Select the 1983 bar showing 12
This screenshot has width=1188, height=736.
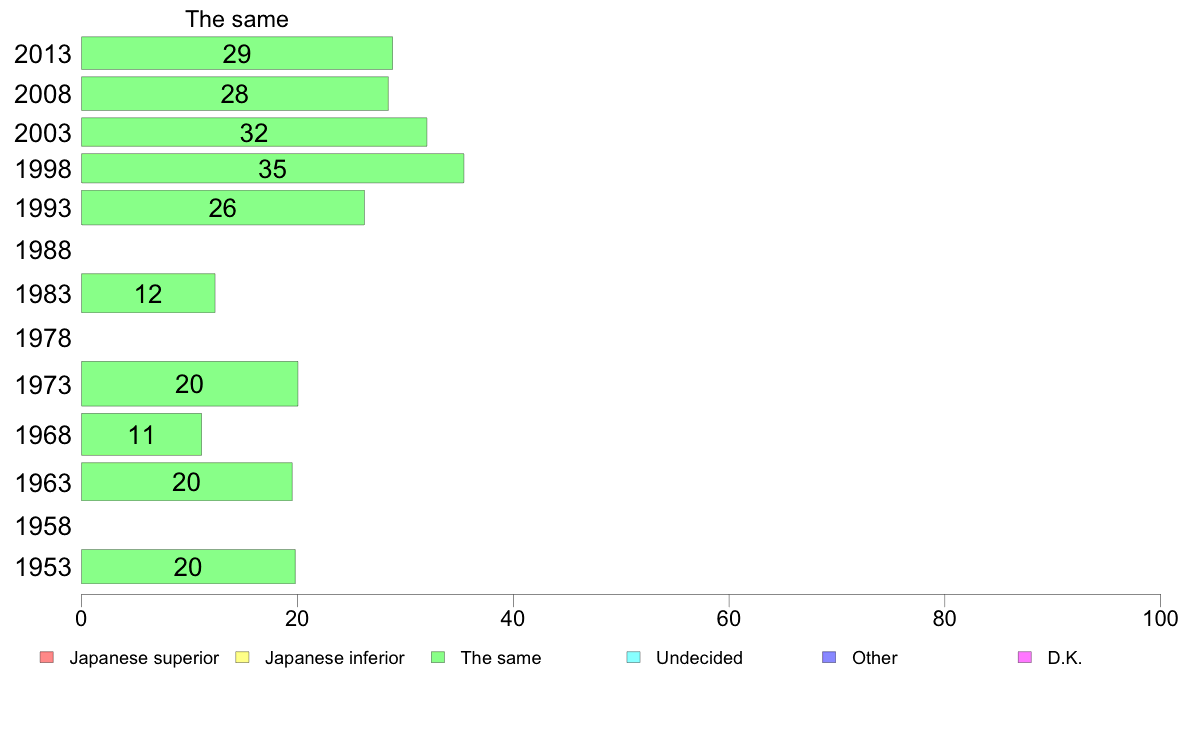click(x=148, y=293)
